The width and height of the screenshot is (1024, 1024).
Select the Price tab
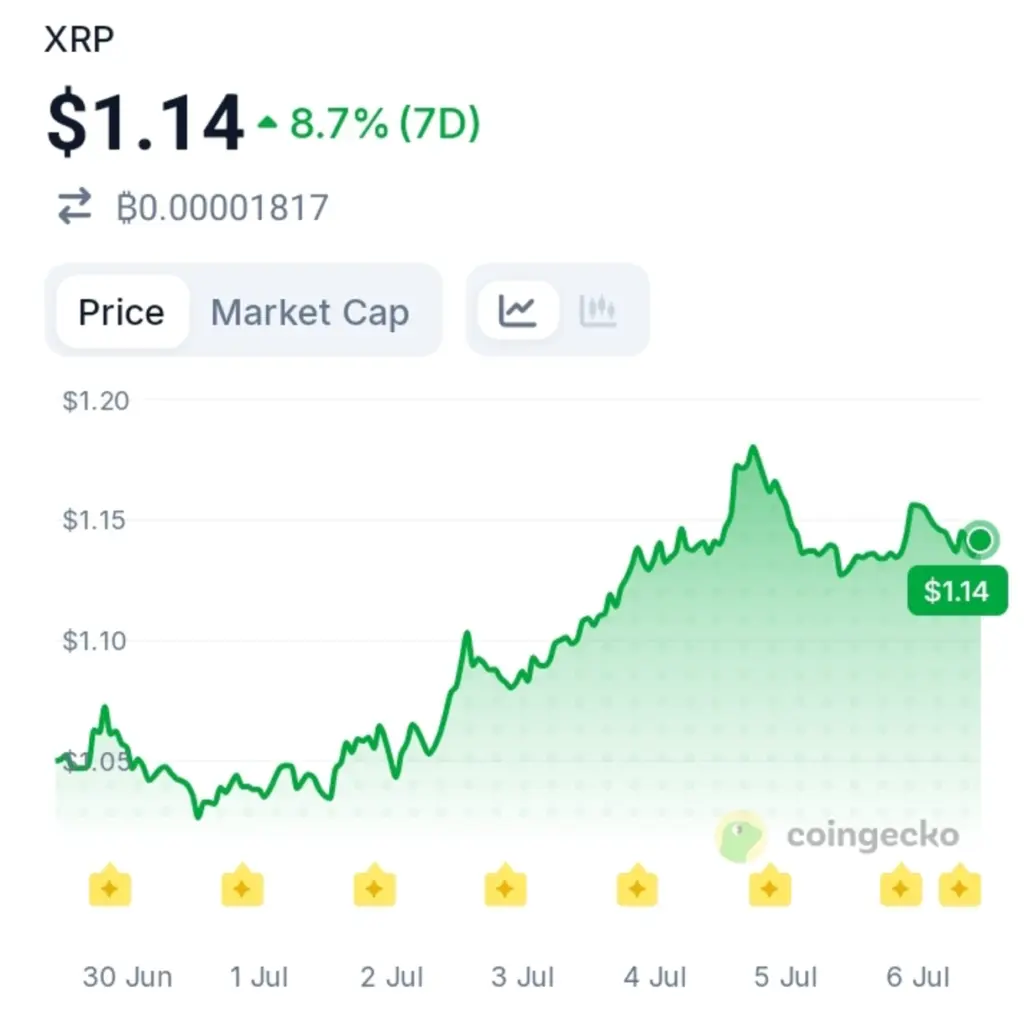click(122, 312)
